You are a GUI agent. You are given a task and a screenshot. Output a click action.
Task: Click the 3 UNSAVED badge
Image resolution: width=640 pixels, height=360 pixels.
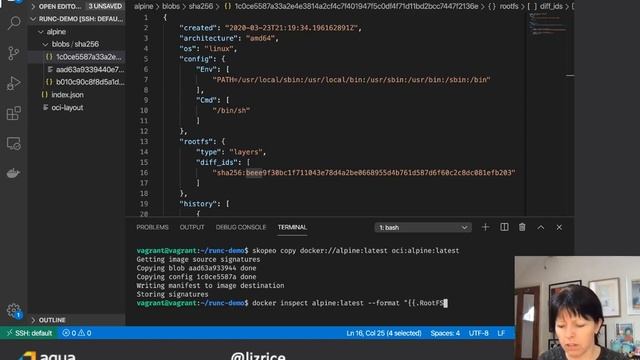(105, 6)
